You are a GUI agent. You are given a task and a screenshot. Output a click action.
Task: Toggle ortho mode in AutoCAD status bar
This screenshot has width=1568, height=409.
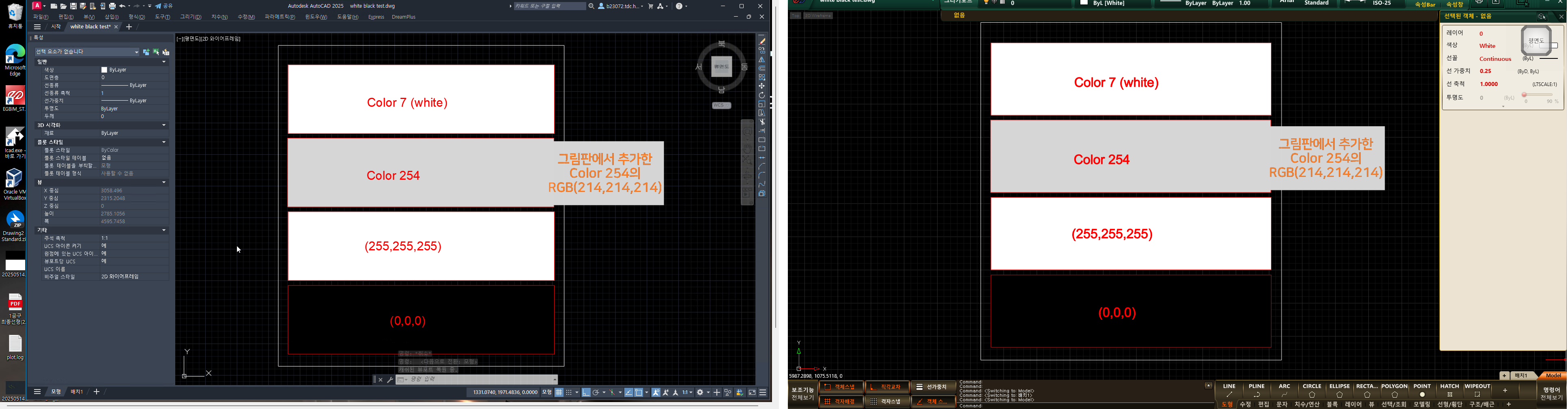[x=585, y=393]
